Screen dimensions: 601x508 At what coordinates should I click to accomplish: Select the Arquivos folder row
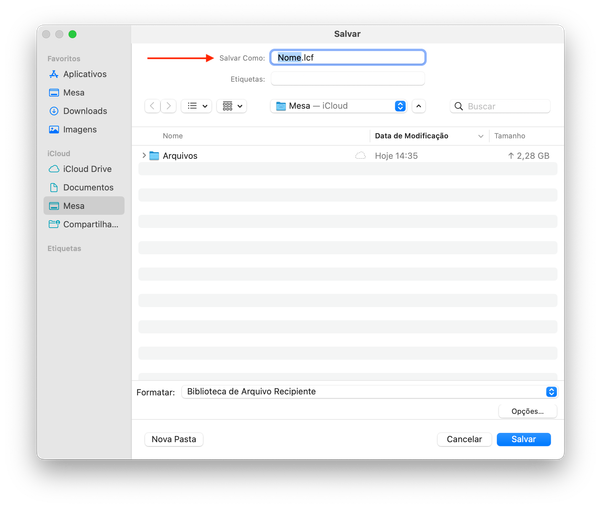(348, 155)
